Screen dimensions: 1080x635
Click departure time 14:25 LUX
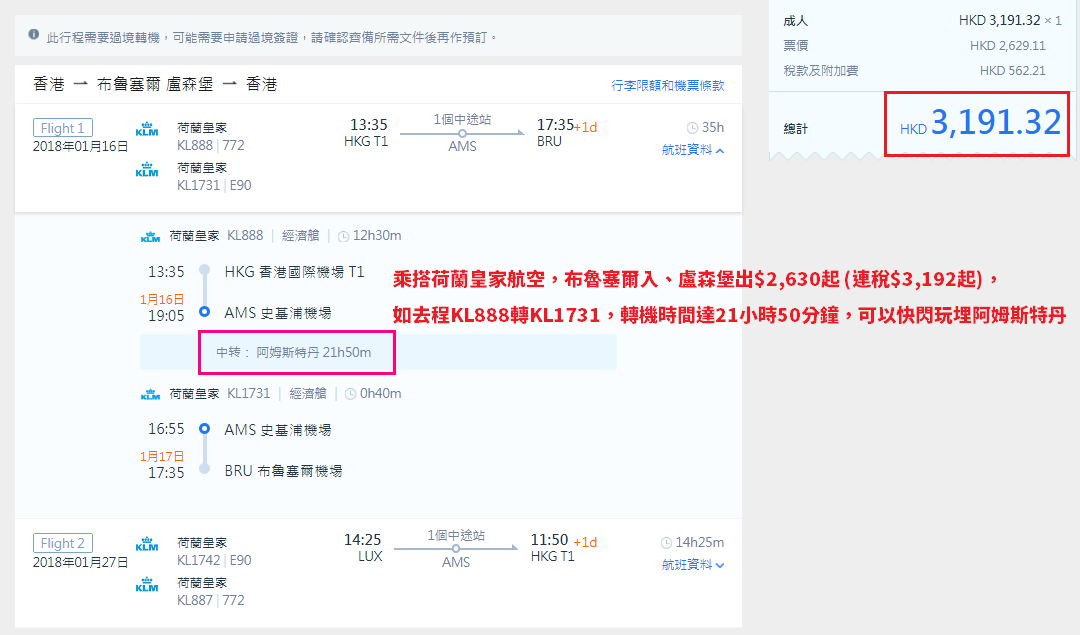[x=363, y=548]
